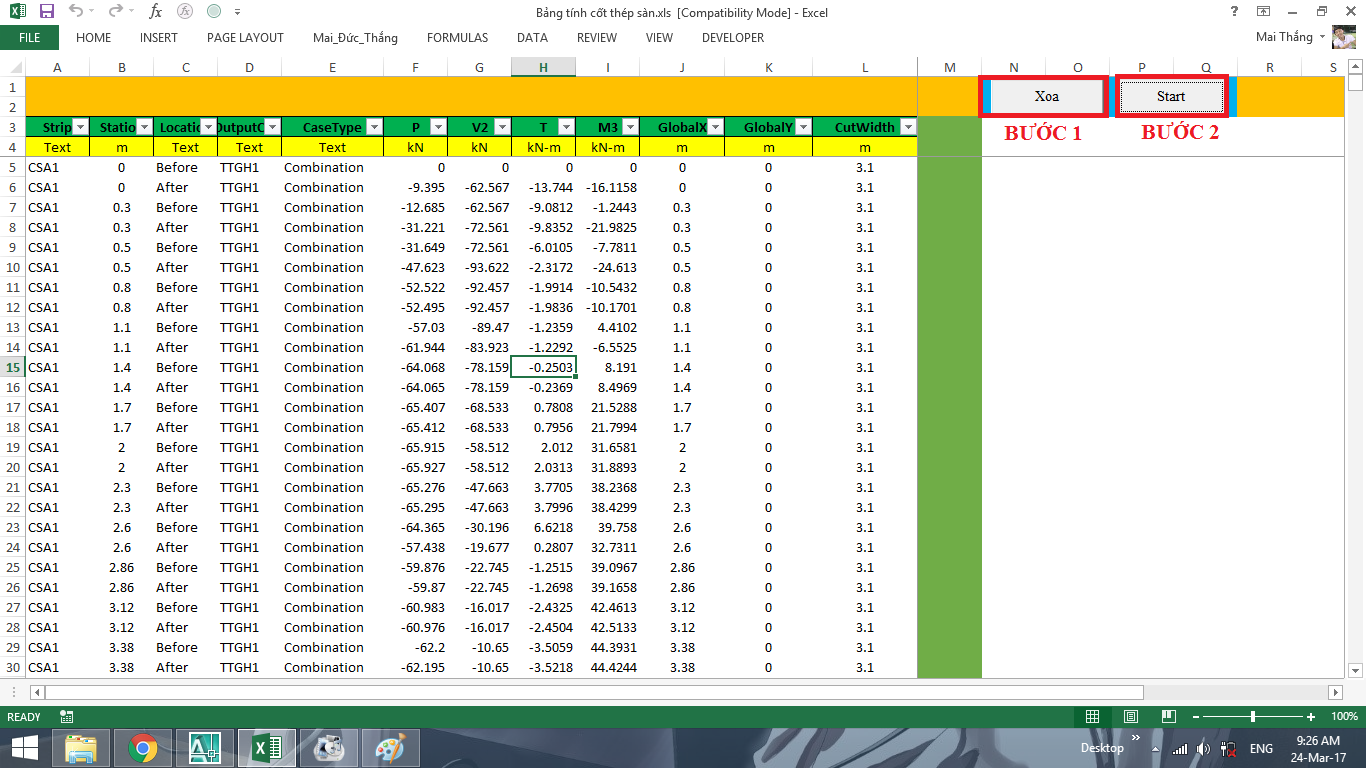Undo the last action in quick access toolbar
This screenshot has width=1366, height=768.
pyautogui.click(x=77, y=12)
